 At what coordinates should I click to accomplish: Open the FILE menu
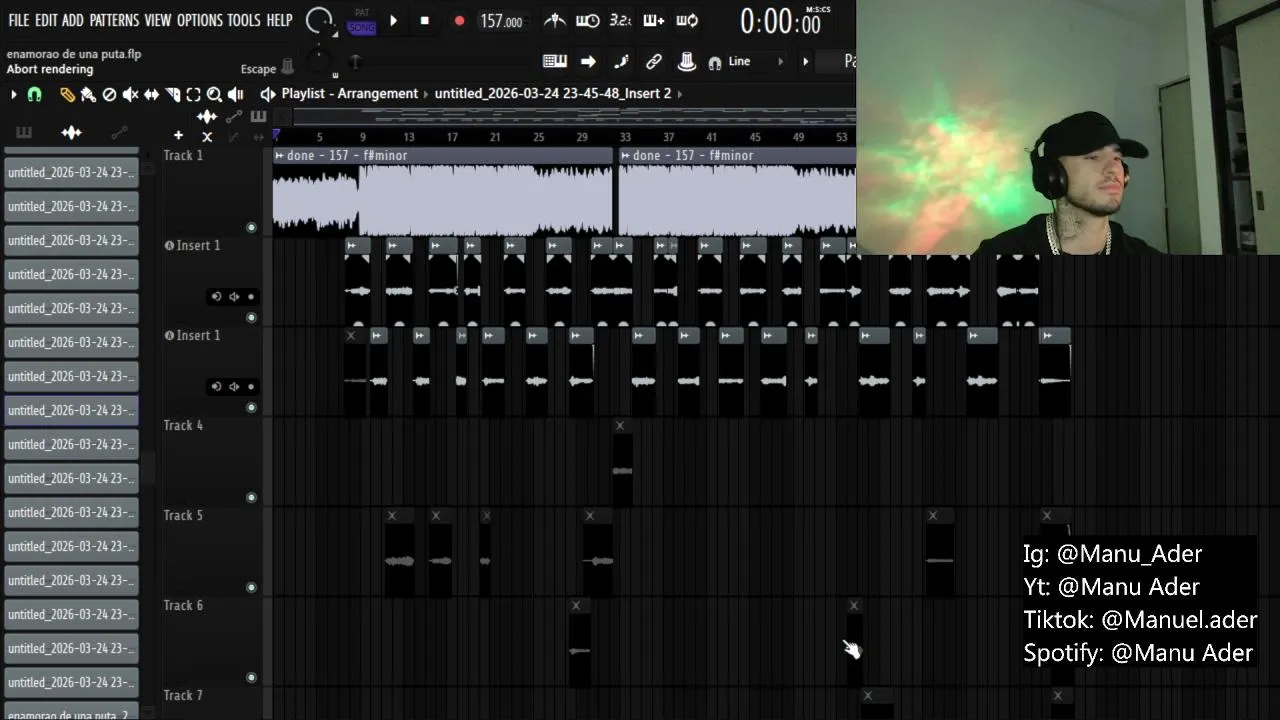19,20
